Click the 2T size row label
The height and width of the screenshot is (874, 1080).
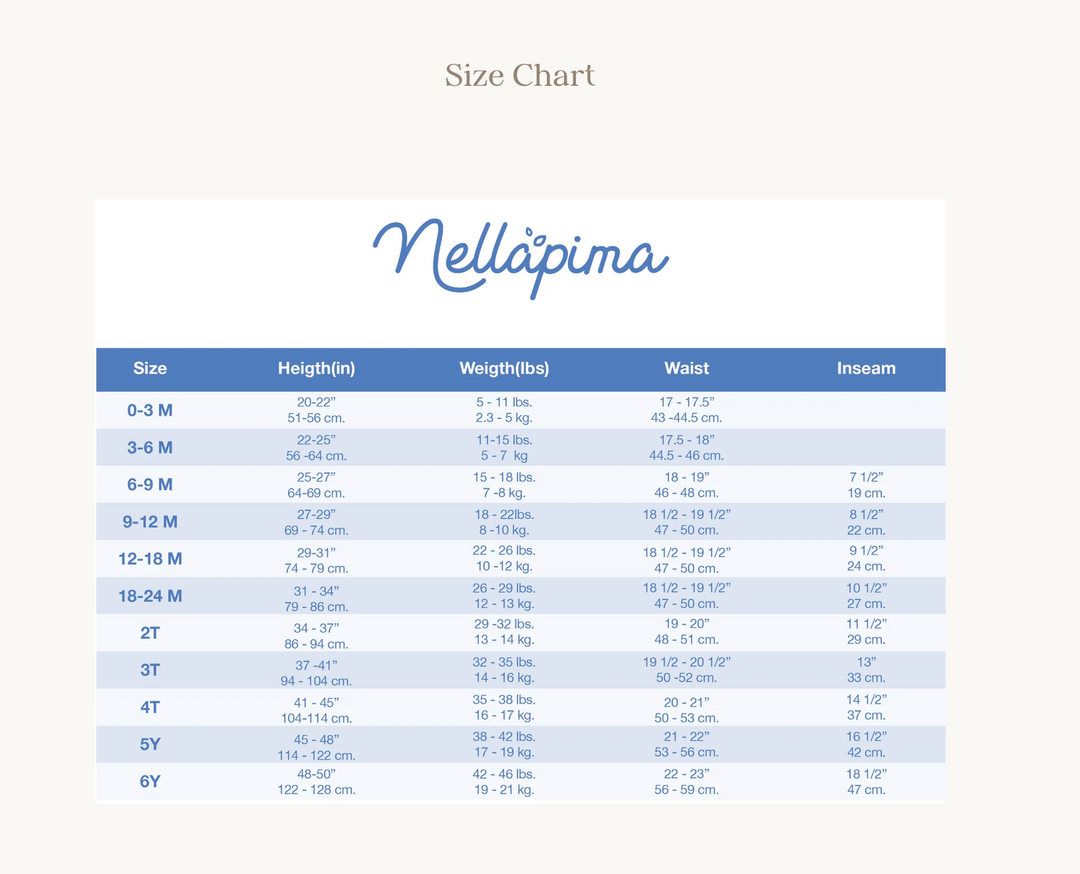[150, 633]
